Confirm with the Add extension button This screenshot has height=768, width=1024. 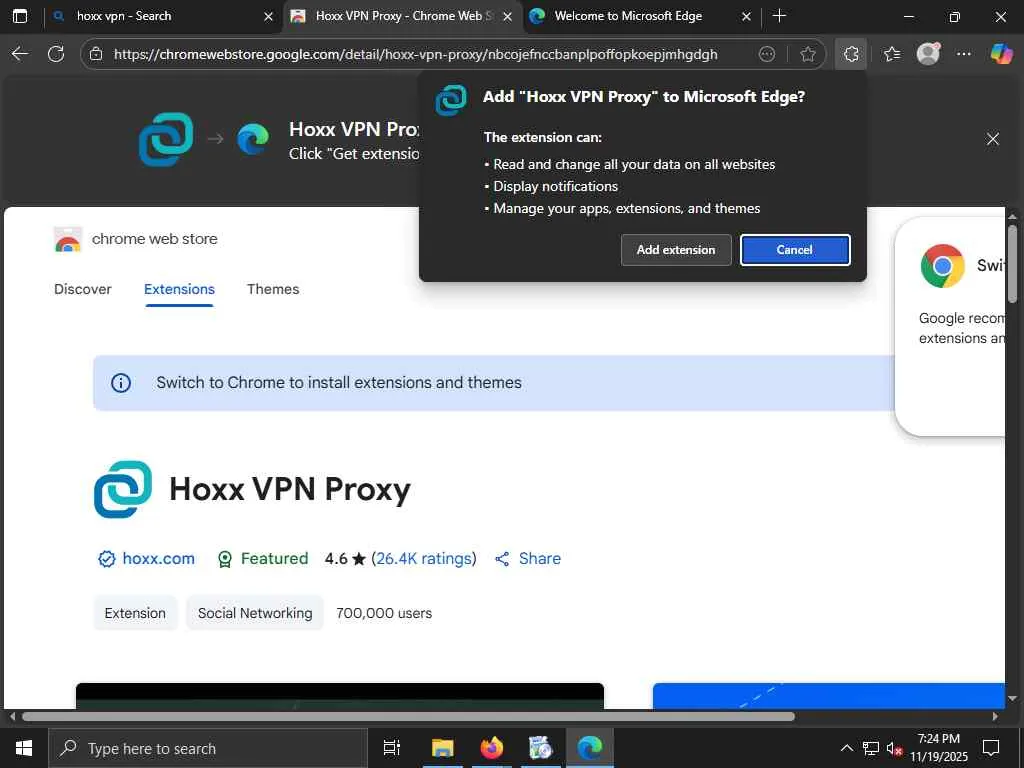pyautogui.click(x=676, y=250)
